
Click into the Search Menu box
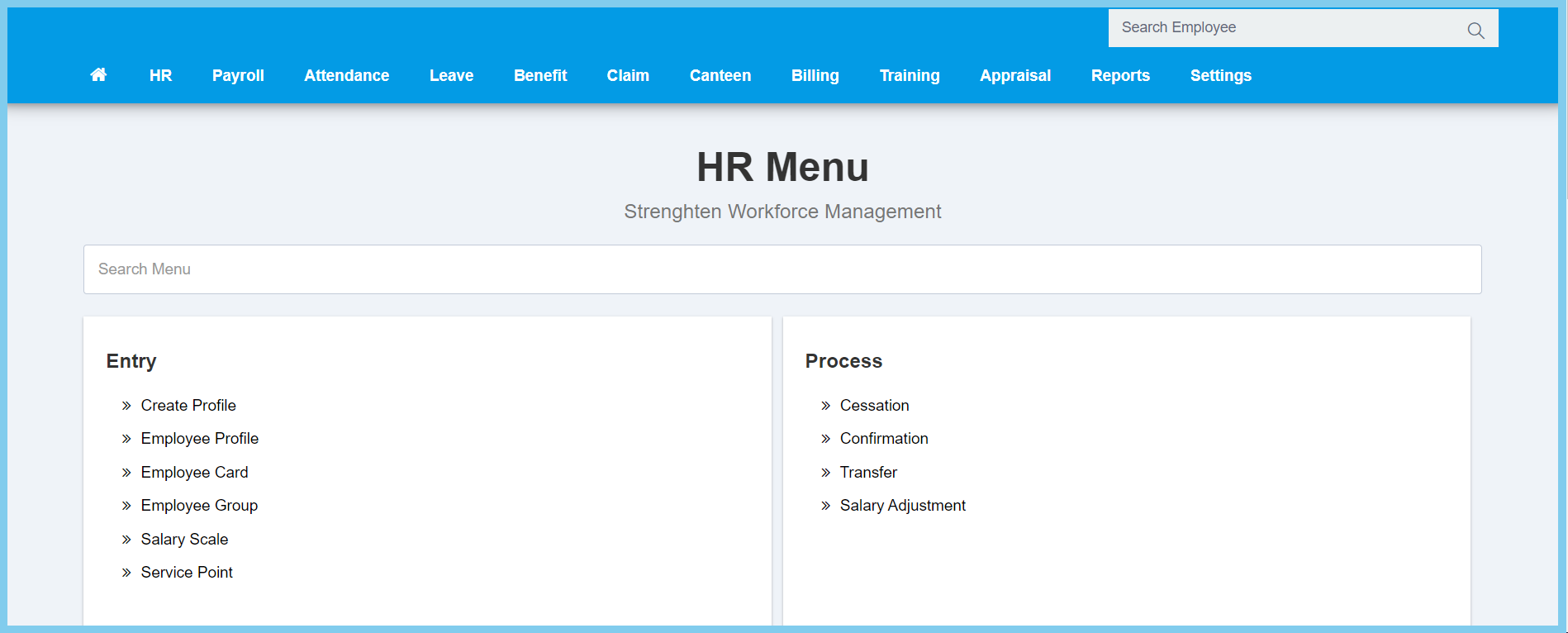click(782, 269)
